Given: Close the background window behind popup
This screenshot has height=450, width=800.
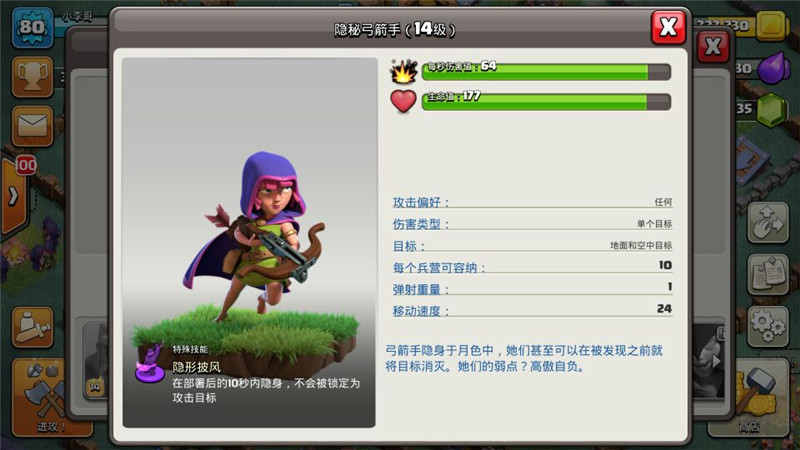Looking at the screenshot, I should click(713, 47).
